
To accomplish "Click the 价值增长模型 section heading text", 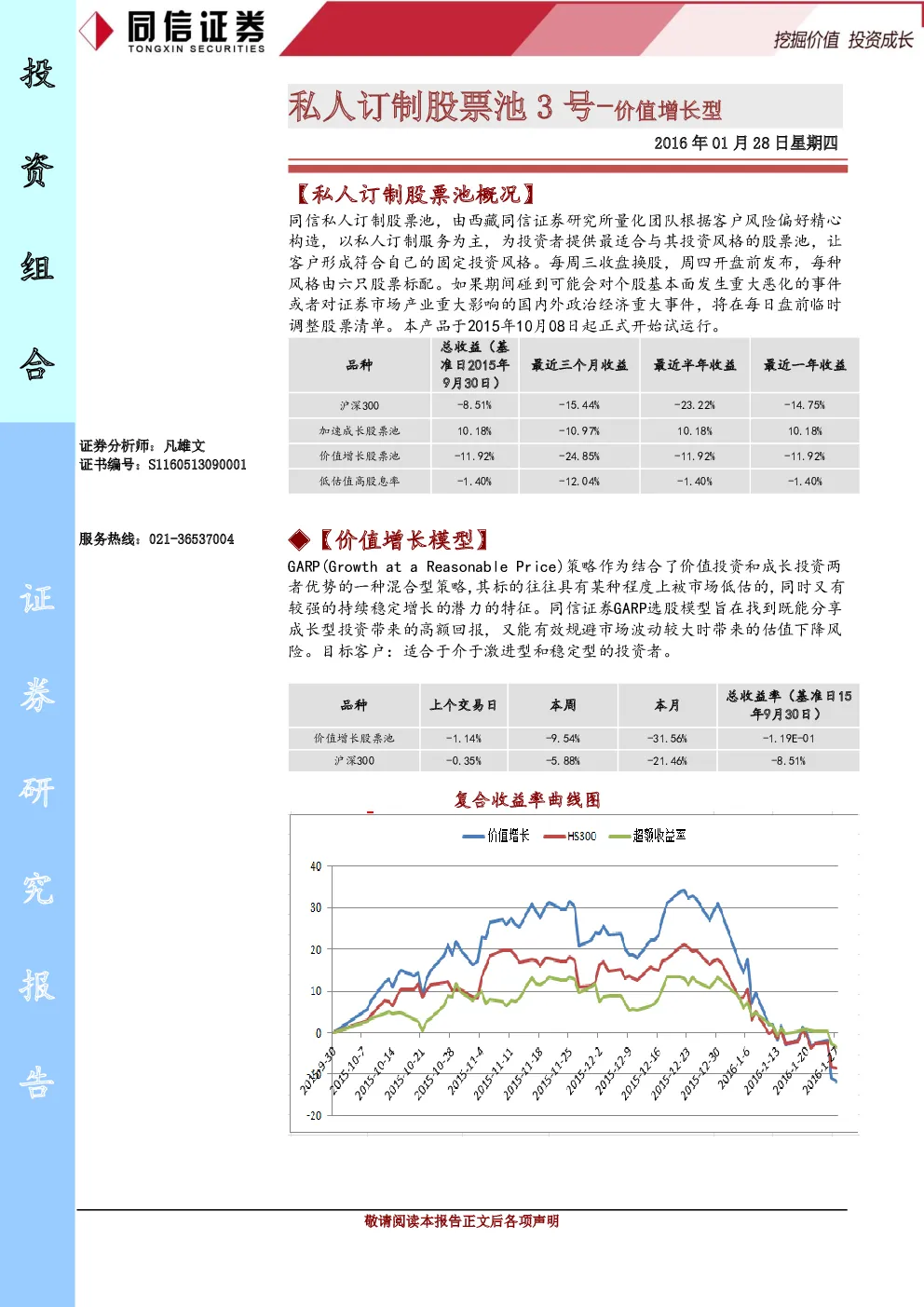I will click(403, 539).
